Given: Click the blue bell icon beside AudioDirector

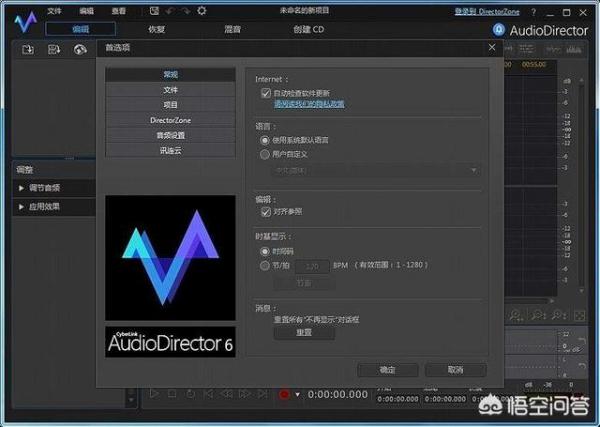Looking at the screenshot, I should (x=499, y=30).
